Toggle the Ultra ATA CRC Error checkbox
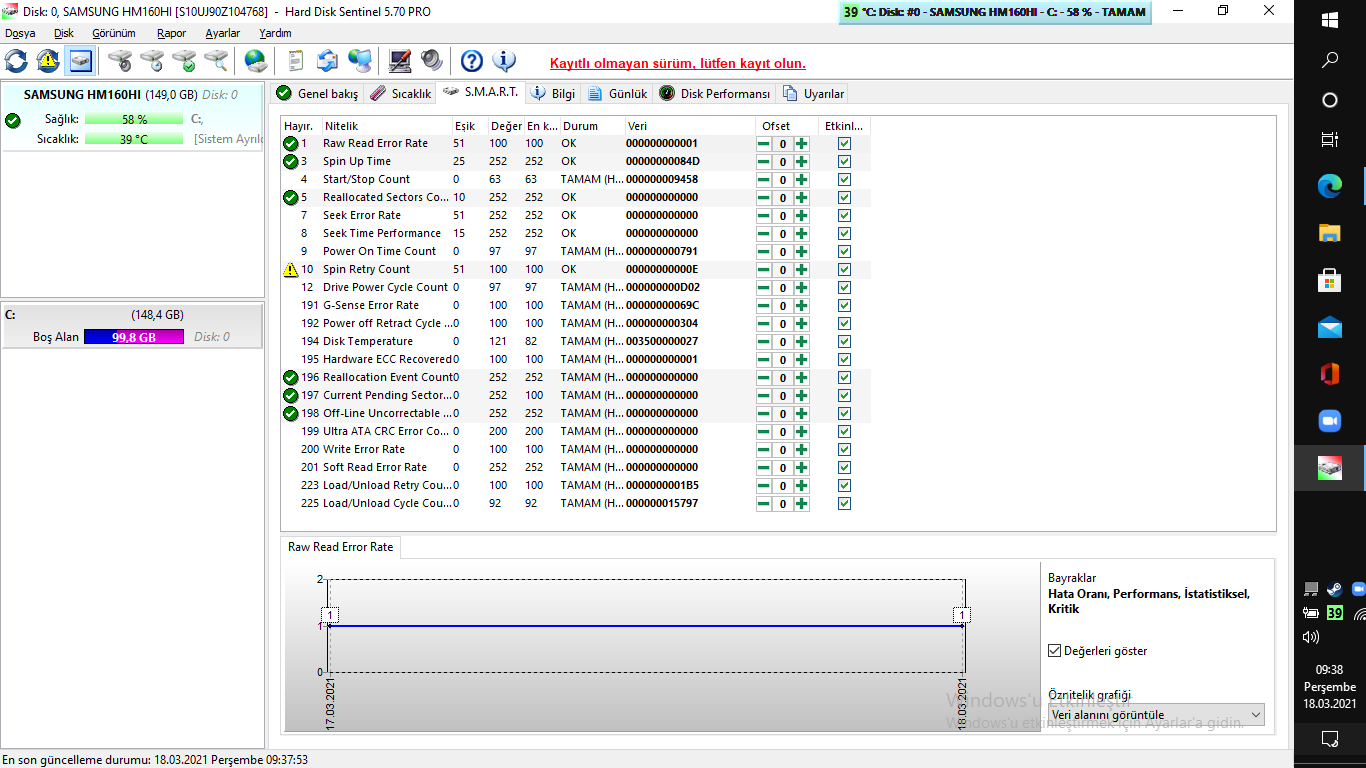This screenshot has width=1366, height=768. 844,432
